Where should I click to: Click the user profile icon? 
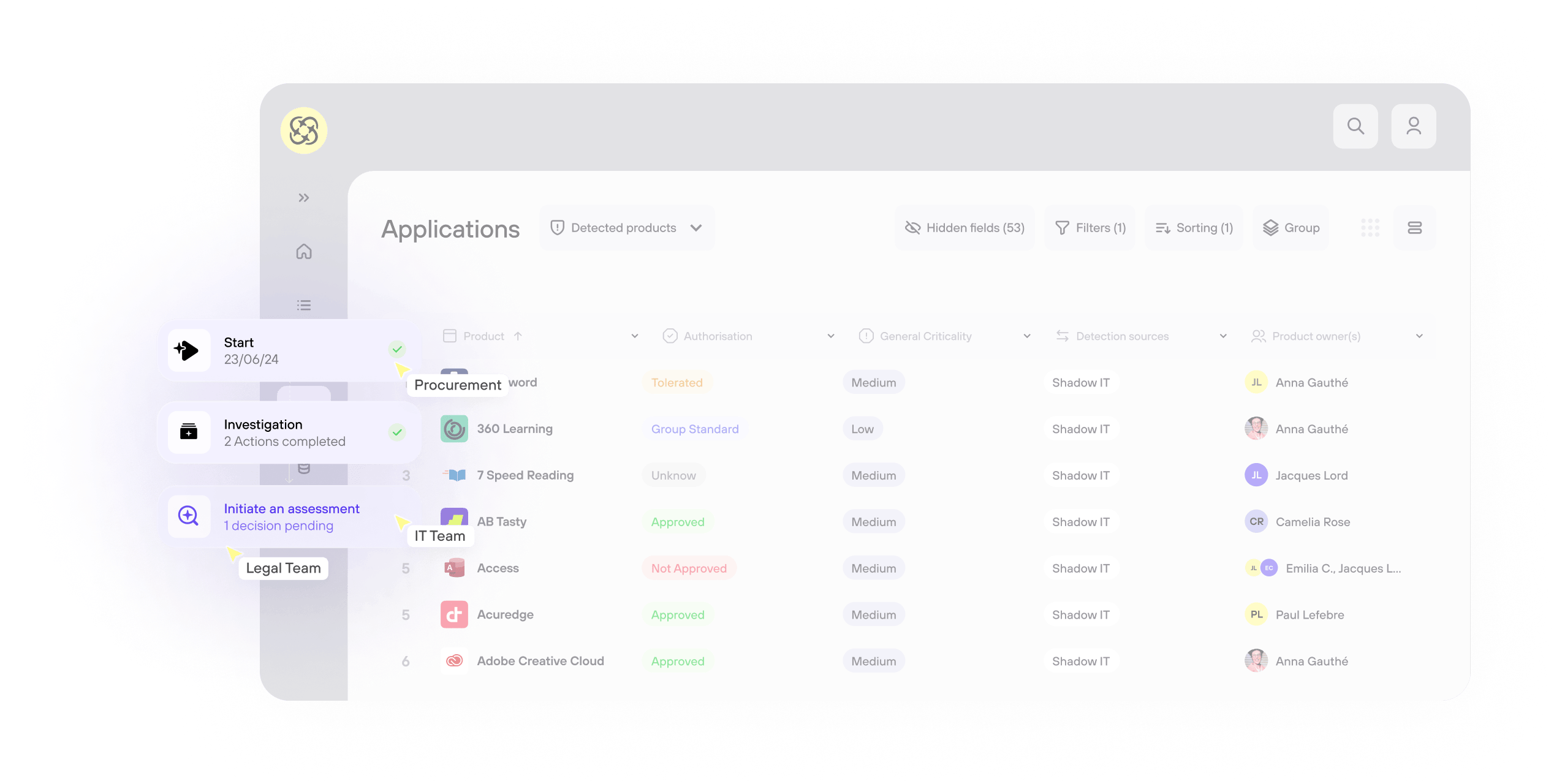click(x=1413, y=127)
